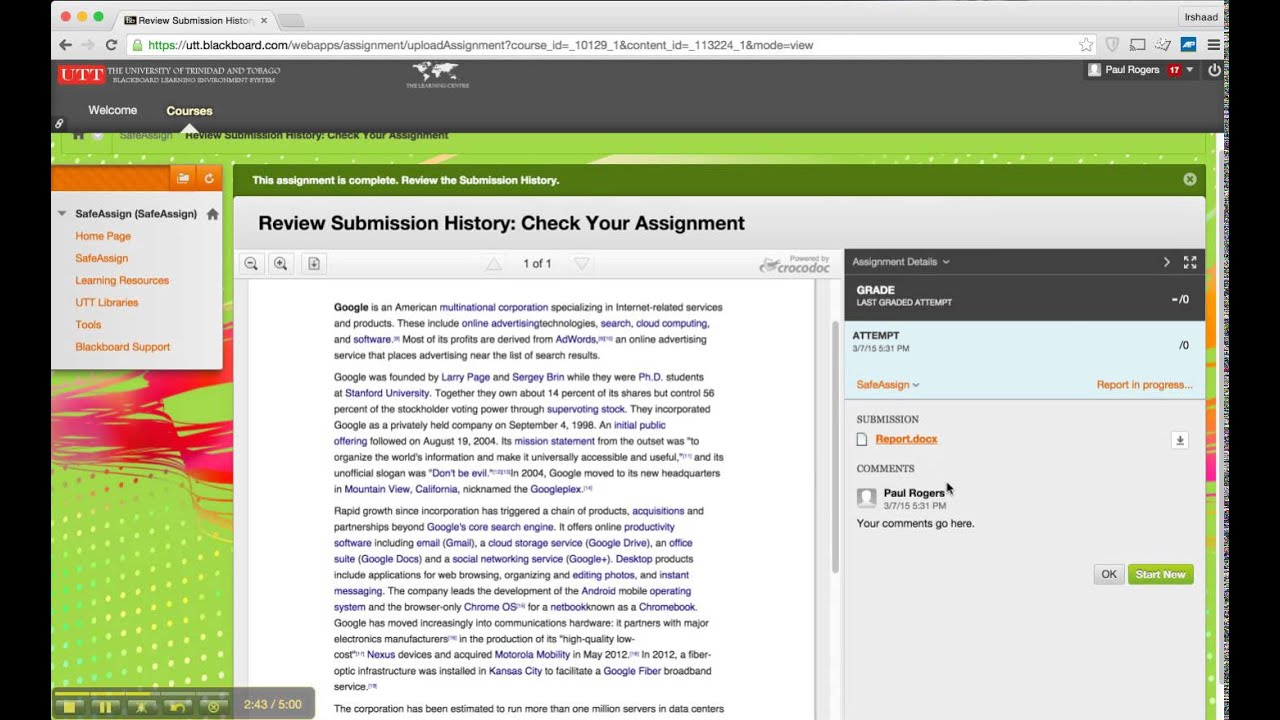Click the Motorola Mobility link in document

point(532,655)
